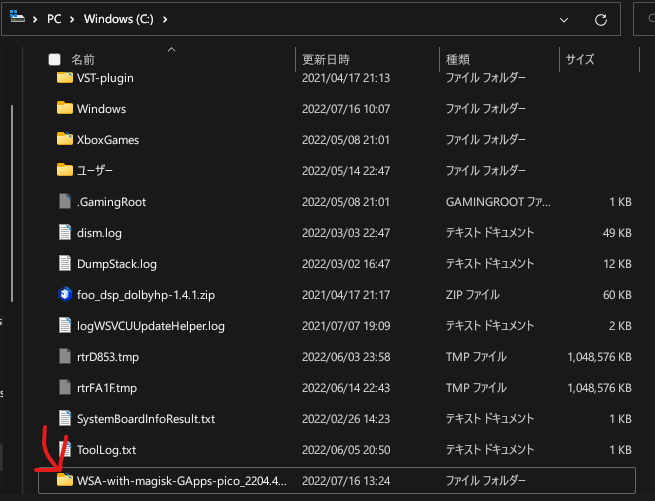This screenshot has width=655, height=501.
Task: Click the PC breadcrumb link
Action: coord(54,19)
